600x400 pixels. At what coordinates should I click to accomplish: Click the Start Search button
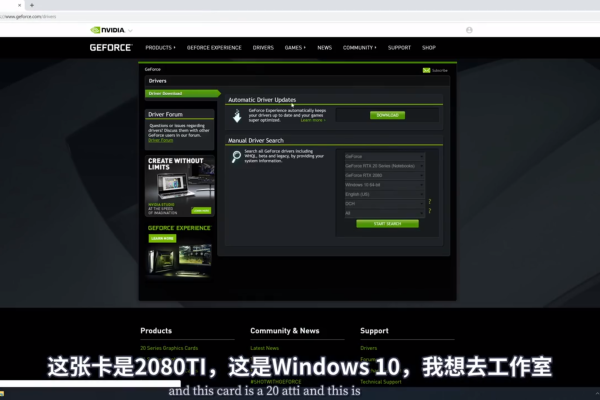click(387, 224)
